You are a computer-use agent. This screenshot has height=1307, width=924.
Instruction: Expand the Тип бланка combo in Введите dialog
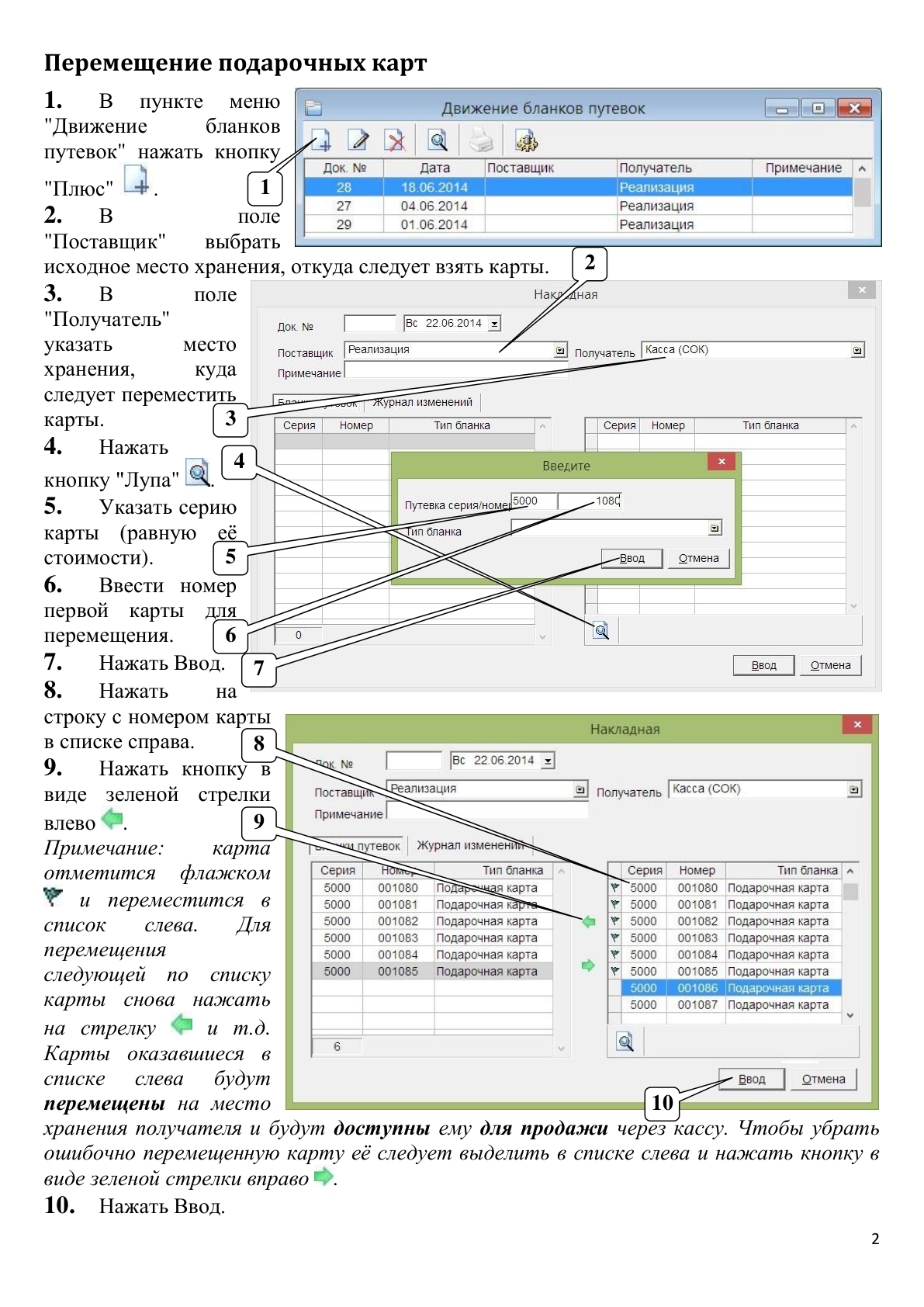pyautogui.click(x=715, y=529)
